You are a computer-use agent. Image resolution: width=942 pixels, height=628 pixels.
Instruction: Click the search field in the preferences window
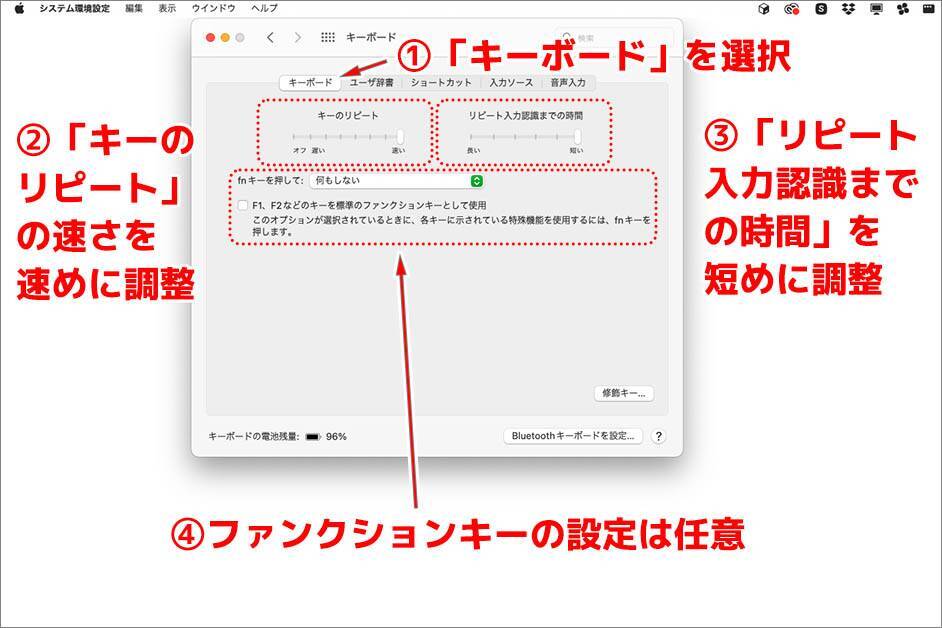click(x=614, y=37)
